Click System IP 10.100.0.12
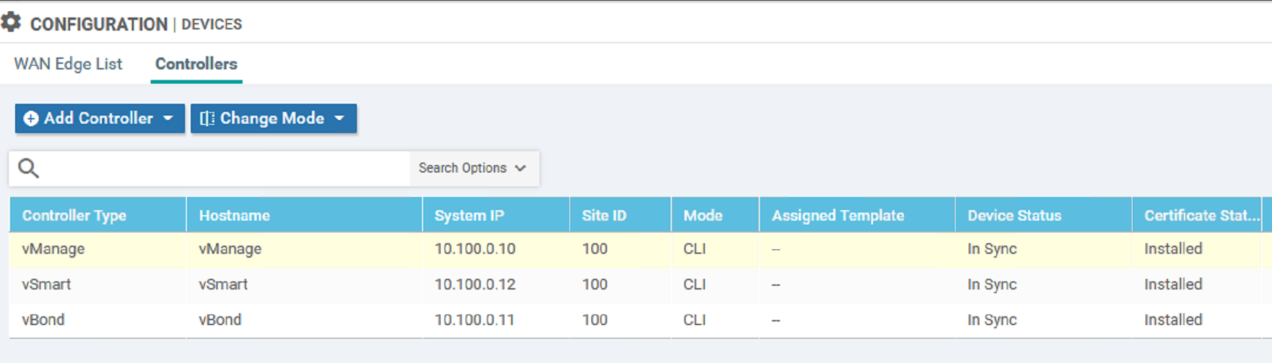The image size is (1272, 363). tap(475, 285)
